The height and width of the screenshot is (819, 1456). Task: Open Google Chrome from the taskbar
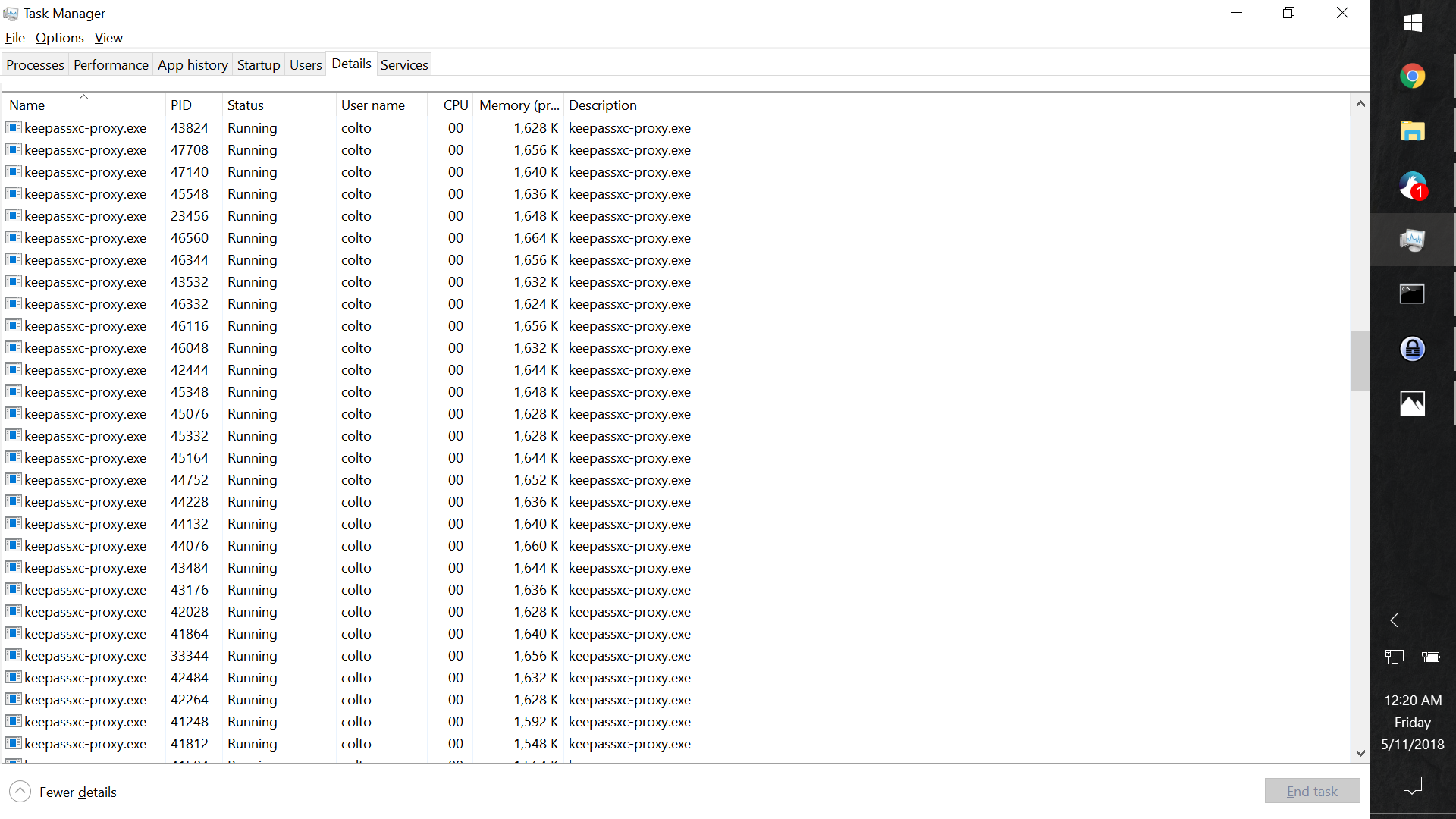pyautogui.click(x=1412, y=76)
